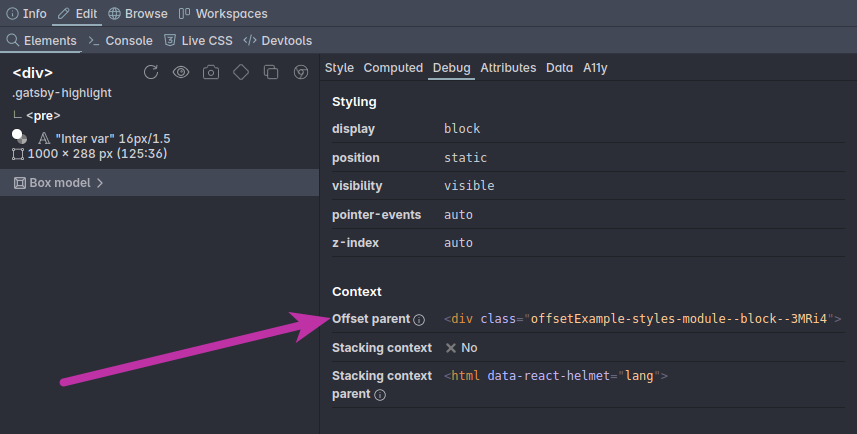
Task: Select the pre child element
Action: point(43,116)
